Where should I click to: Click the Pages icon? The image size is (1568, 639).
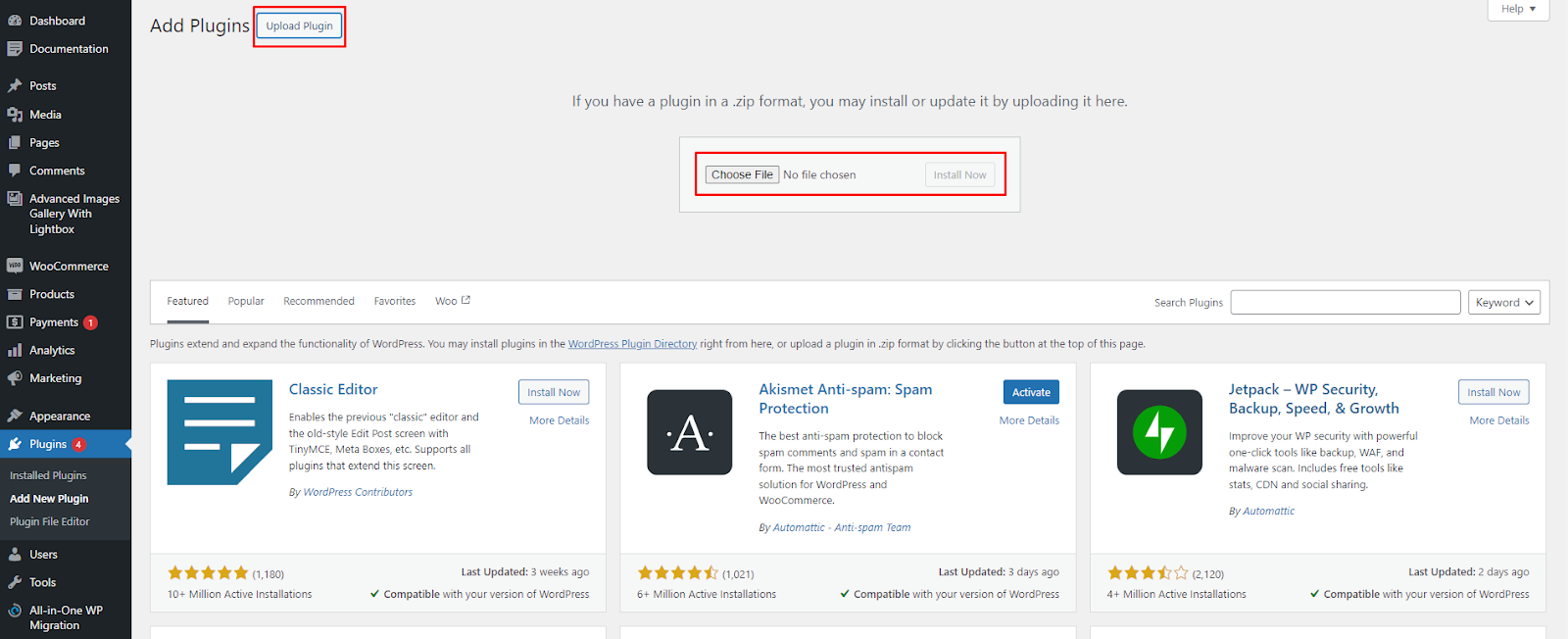coord(15,143)
